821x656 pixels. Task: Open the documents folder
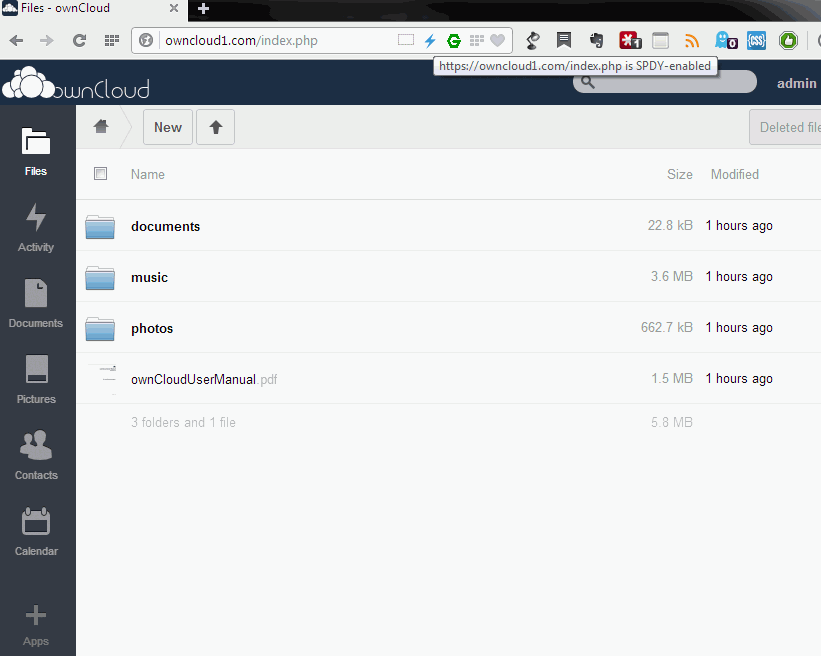click(x=165, y=226)
